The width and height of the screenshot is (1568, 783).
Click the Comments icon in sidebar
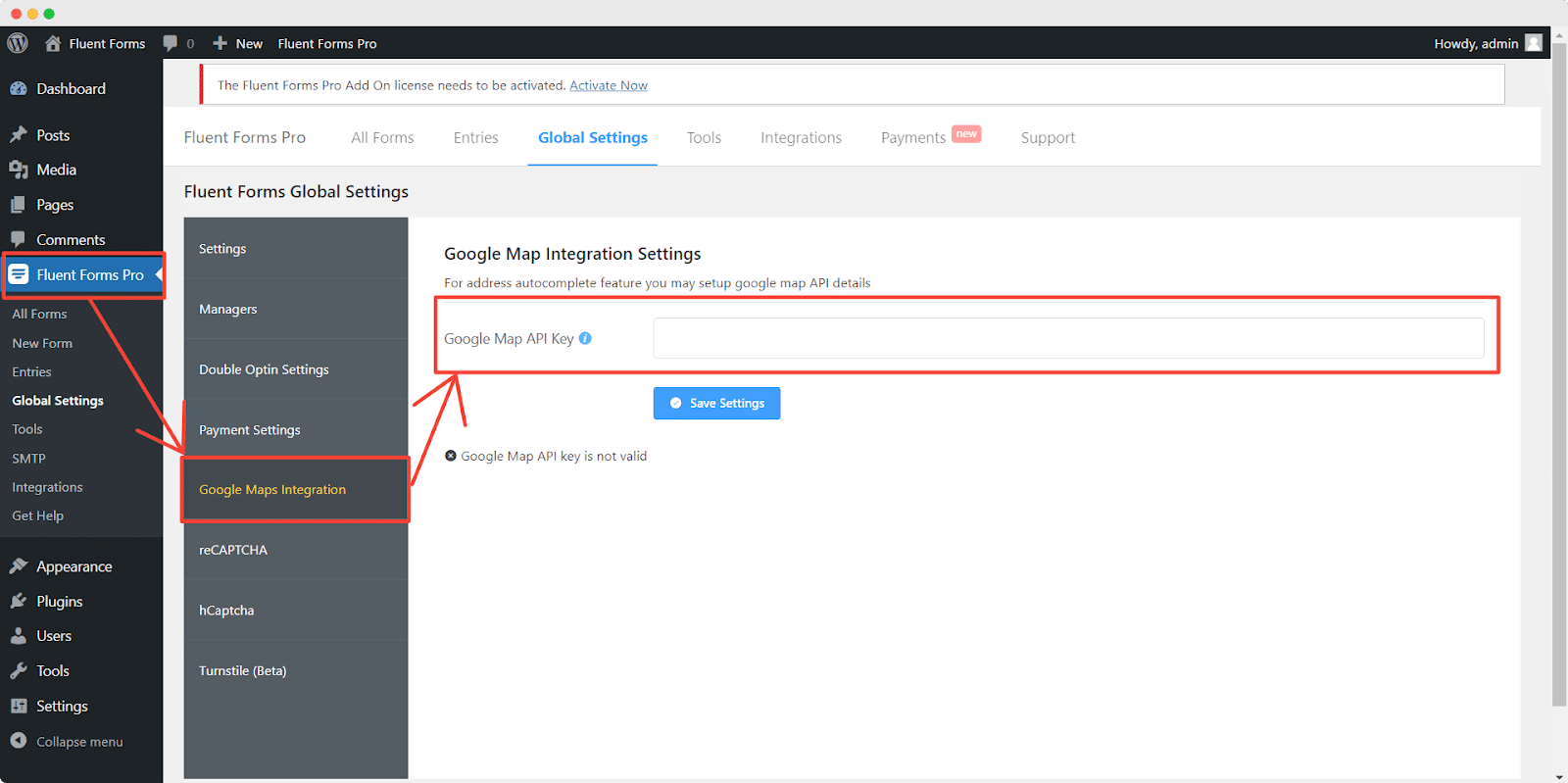tap(19, 239)
